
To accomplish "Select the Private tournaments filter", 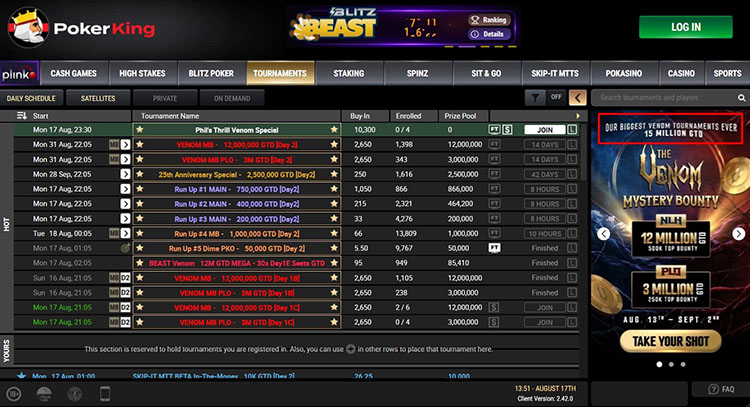I will tap(165, 98).
